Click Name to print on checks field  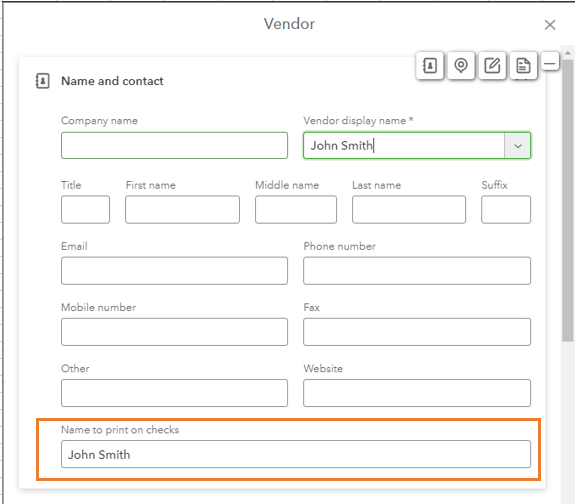click(296, 454)
